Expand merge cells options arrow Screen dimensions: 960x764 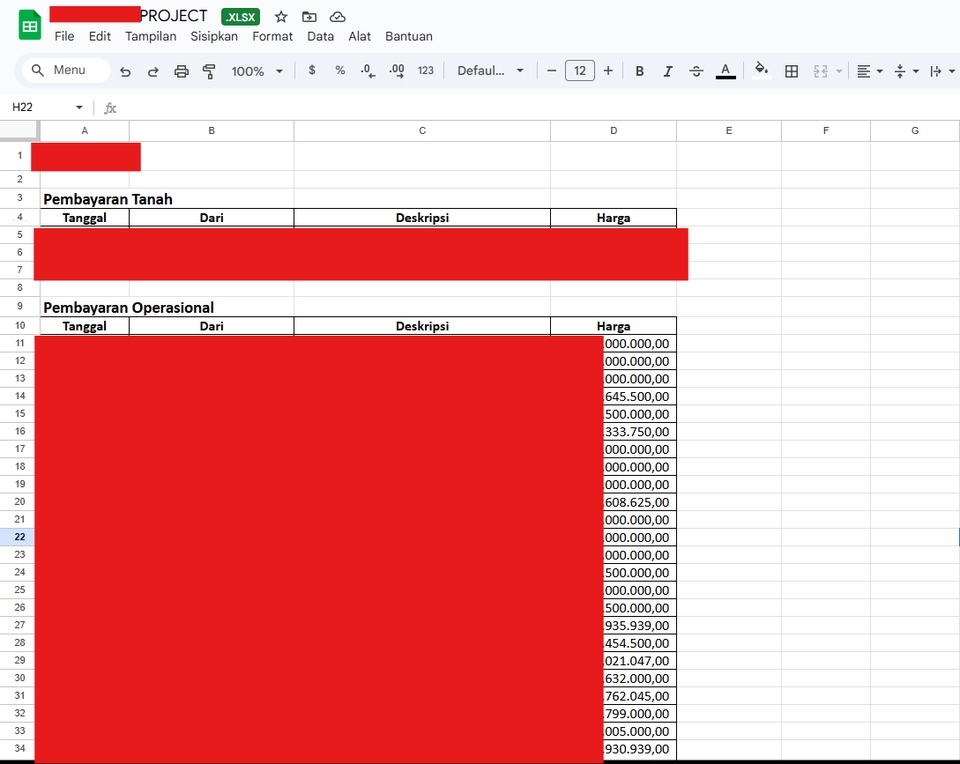tap(839, 72)
